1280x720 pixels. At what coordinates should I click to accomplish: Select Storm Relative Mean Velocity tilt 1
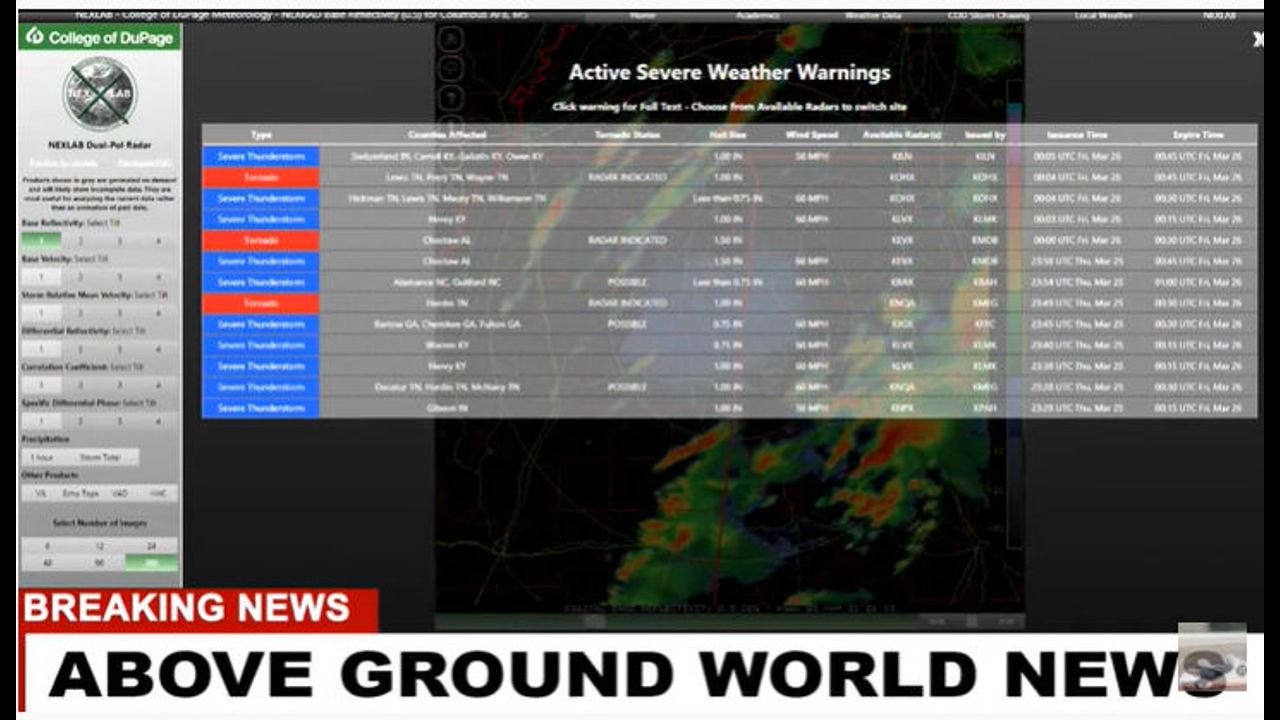click(x=41, y=313)
